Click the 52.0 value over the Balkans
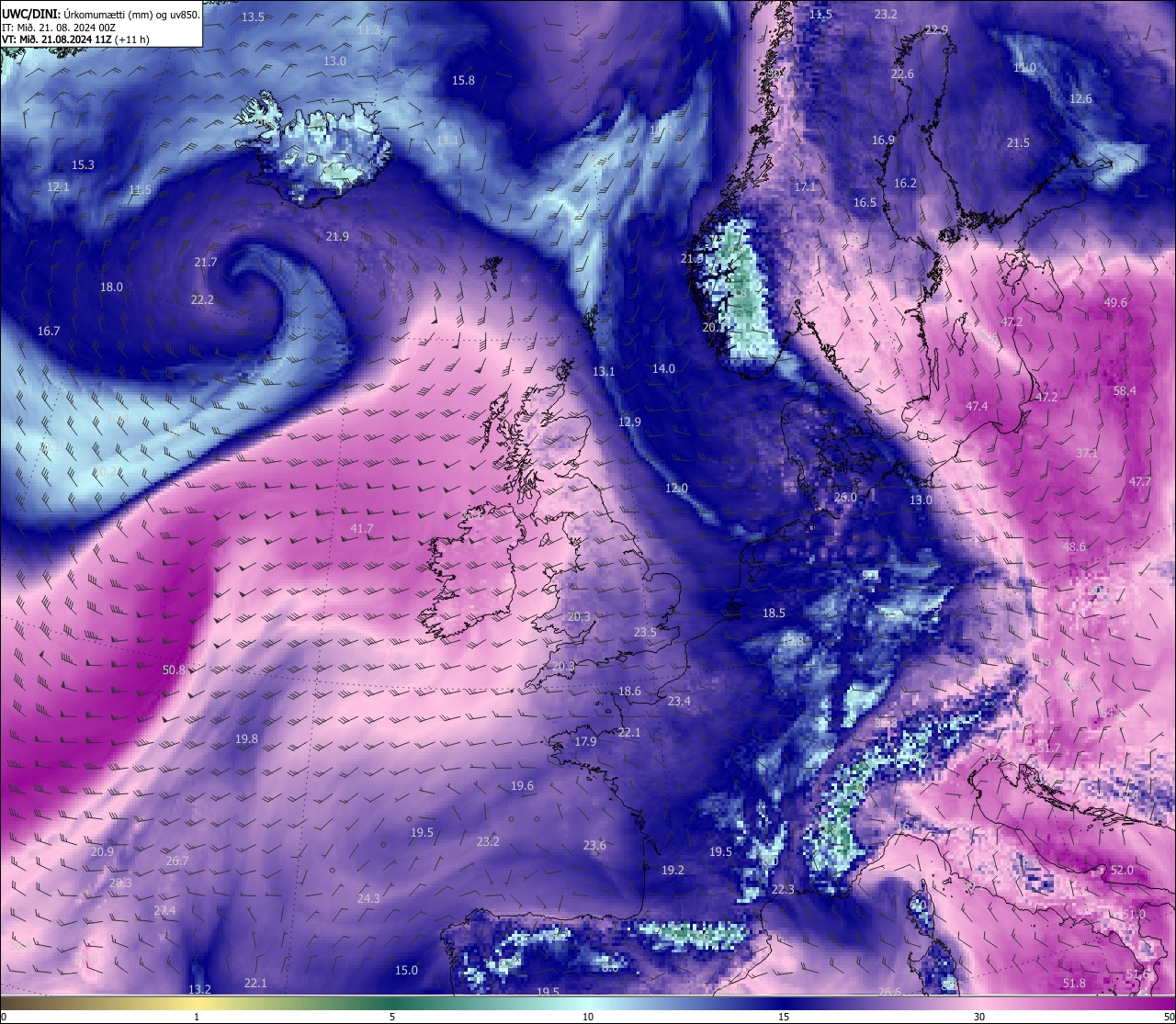This screenshot has width=1176, height=1024. (1122, 871)
